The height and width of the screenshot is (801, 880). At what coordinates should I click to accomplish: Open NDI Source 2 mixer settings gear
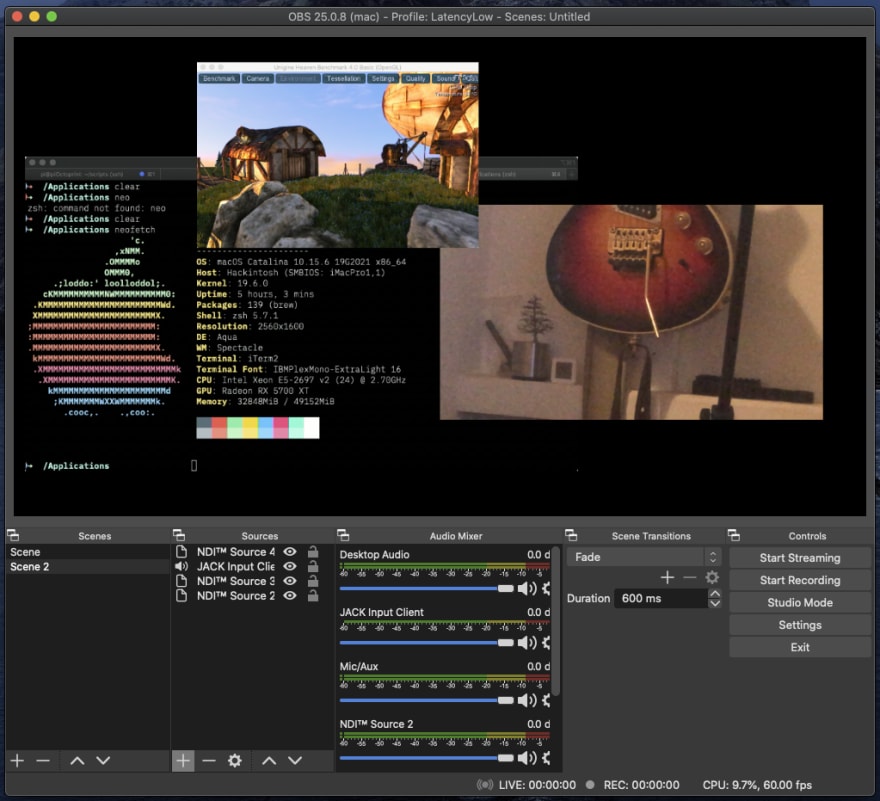coord(546,758)
